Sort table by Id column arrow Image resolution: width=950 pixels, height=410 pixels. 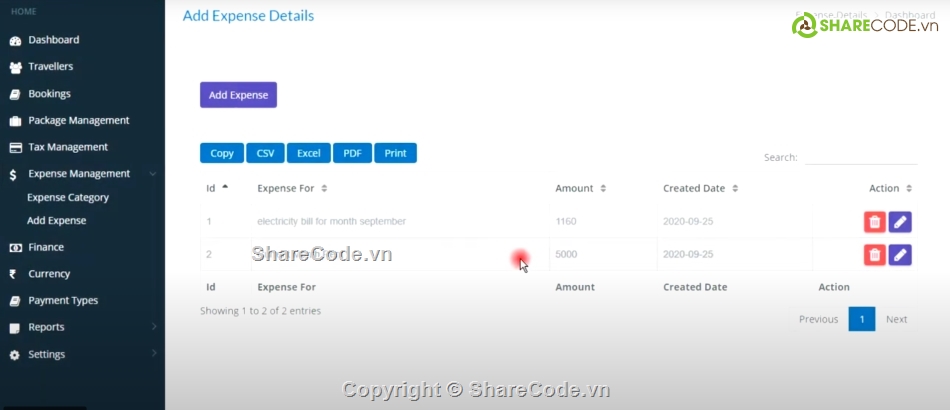225,187
